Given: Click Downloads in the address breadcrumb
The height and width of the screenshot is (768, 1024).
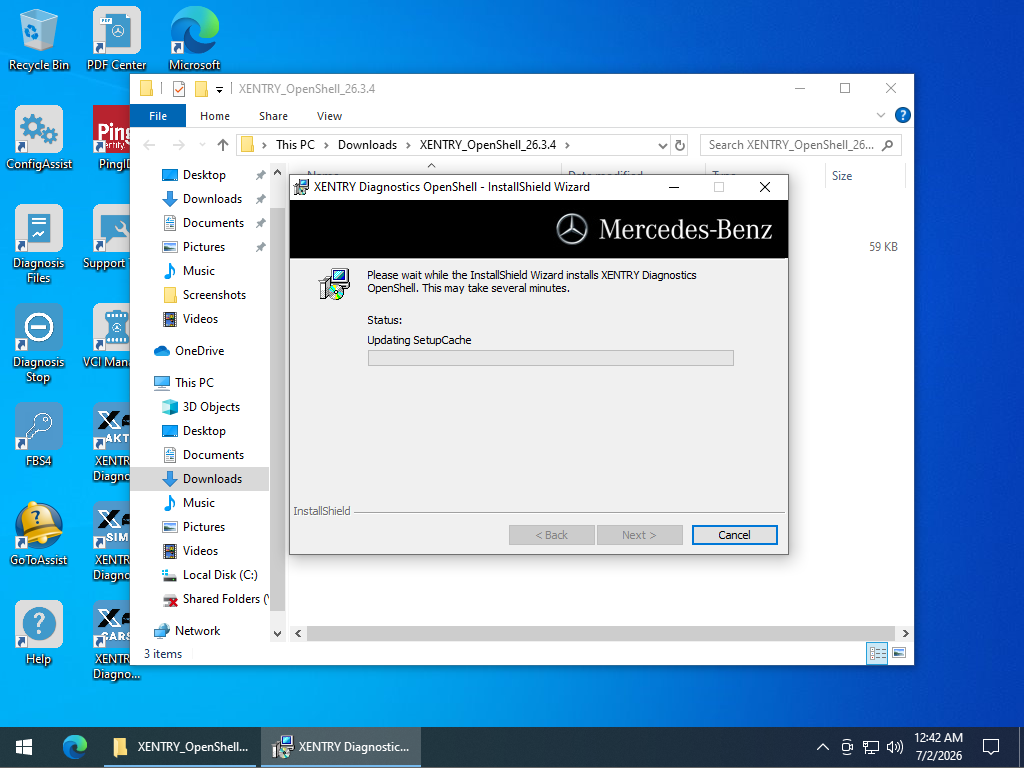Looking at the screenshot, I should (367, 145).
